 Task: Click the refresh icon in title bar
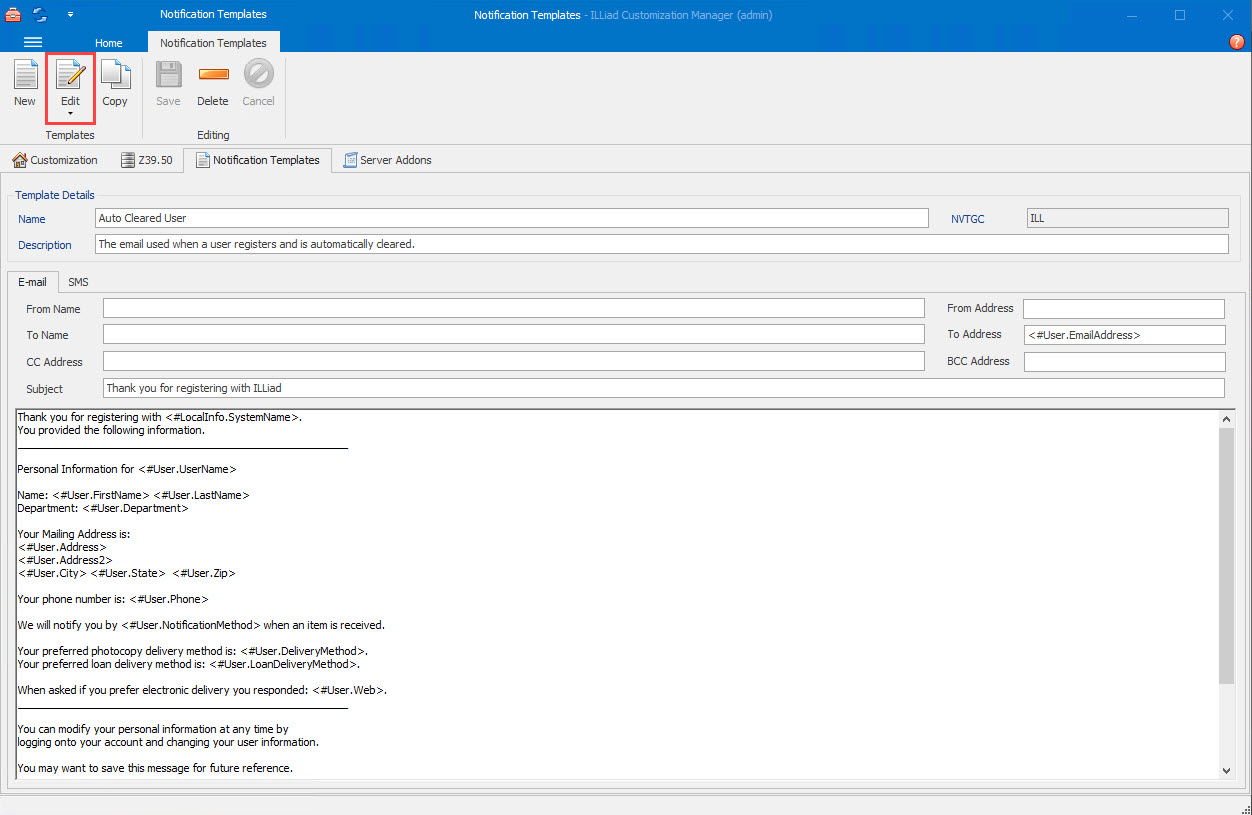[40, 15]
